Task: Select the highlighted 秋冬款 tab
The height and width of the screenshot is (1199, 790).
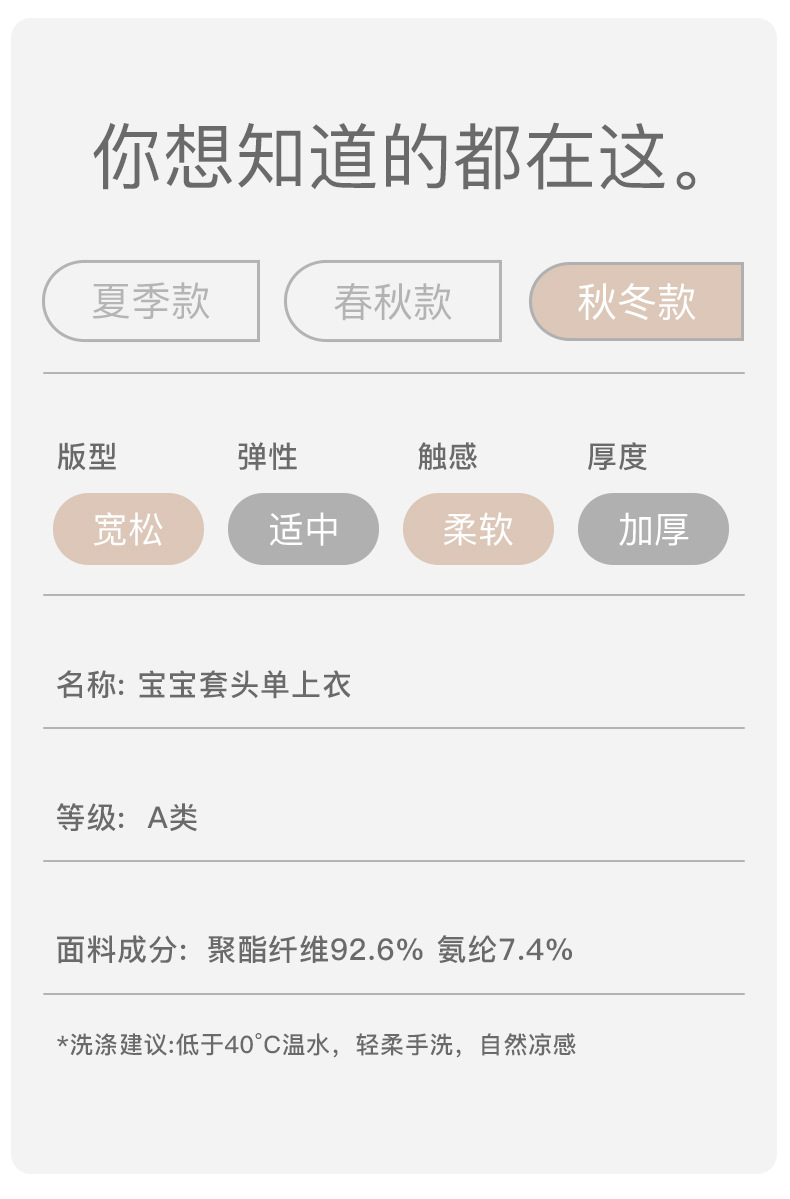Action: pyautogui.click(x=637, y=301)
